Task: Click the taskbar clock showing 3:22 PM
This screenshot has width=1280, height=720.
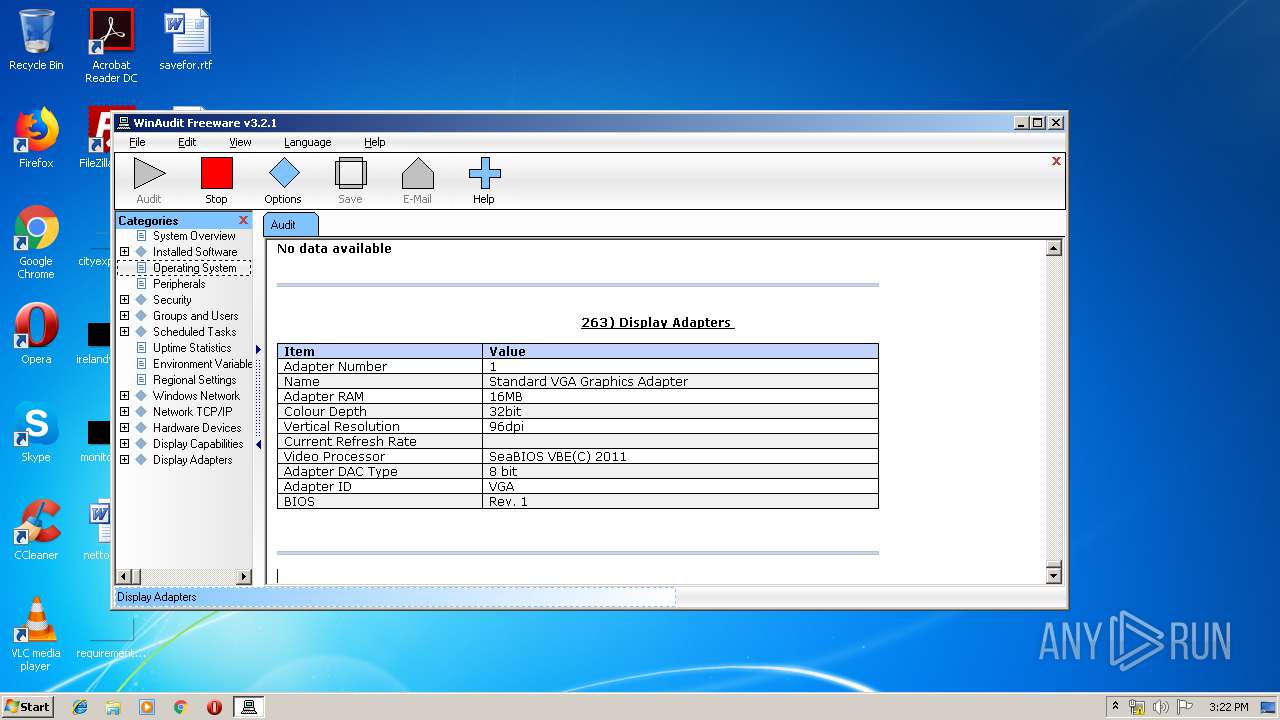Action: tap(1228, 707)
